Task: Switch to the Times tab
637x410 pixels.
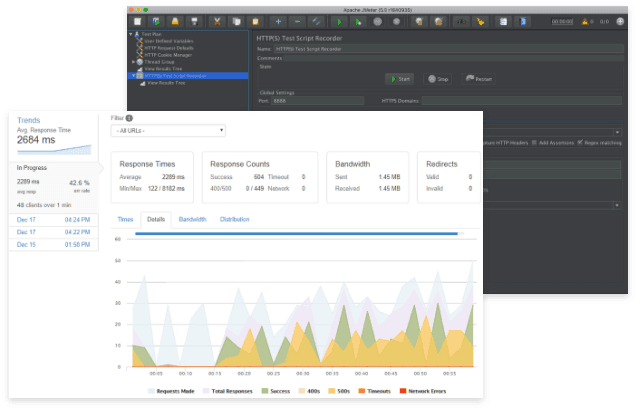Action: coord(126,219)
